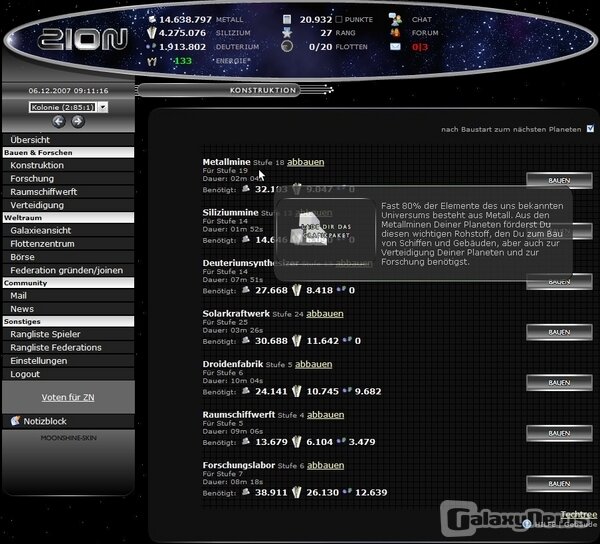Viewport: 600px width, 544px height.
Task: Click metal cost icon for Solarkraftwerk
Action: [x=246, y=340]
